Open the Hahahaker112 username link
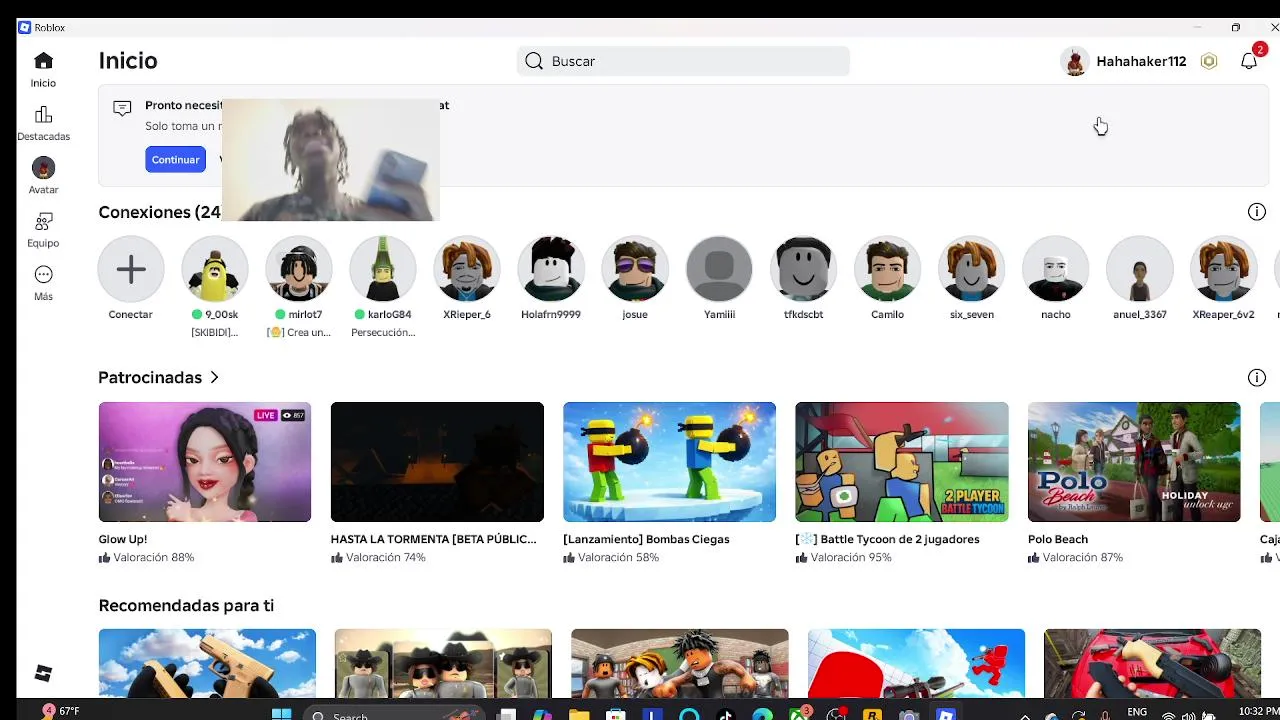1280x720 pixels. pos(1141,61)
